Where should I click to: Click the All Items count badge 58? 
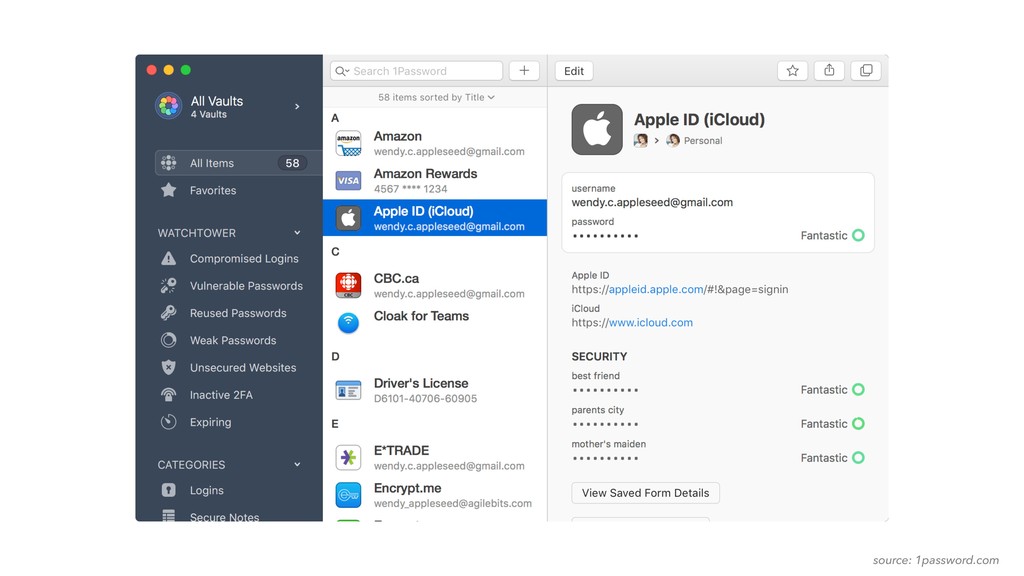tap(292, 163)
